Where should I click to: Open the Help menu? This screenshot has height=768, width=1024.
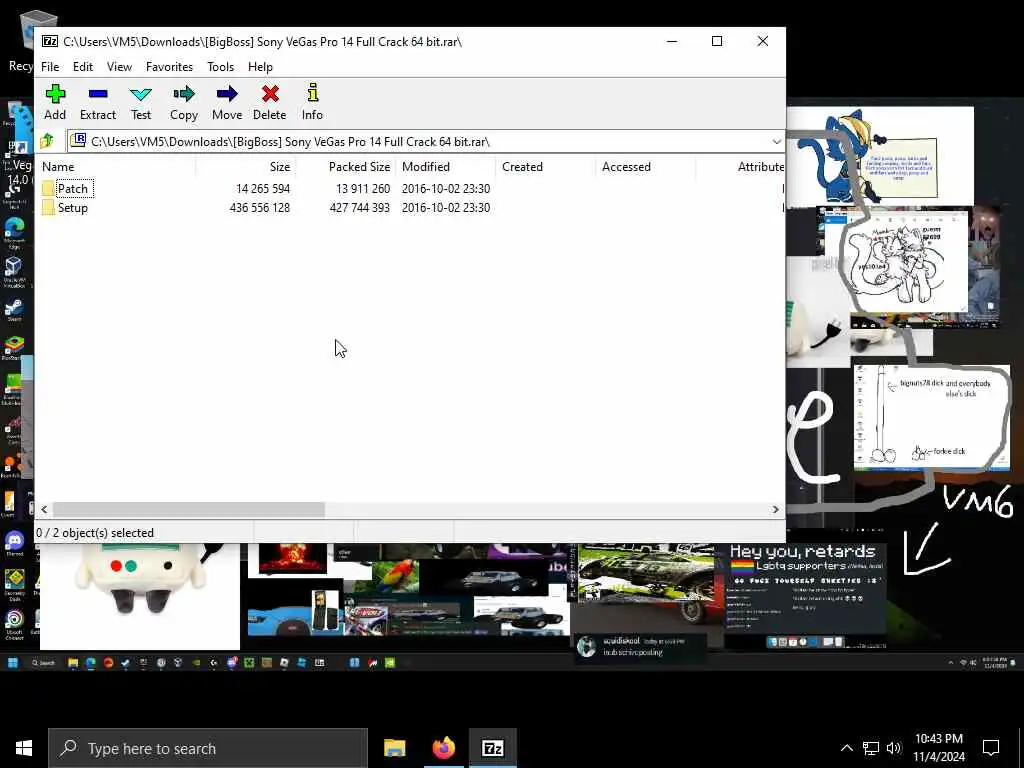coord(261,67)
